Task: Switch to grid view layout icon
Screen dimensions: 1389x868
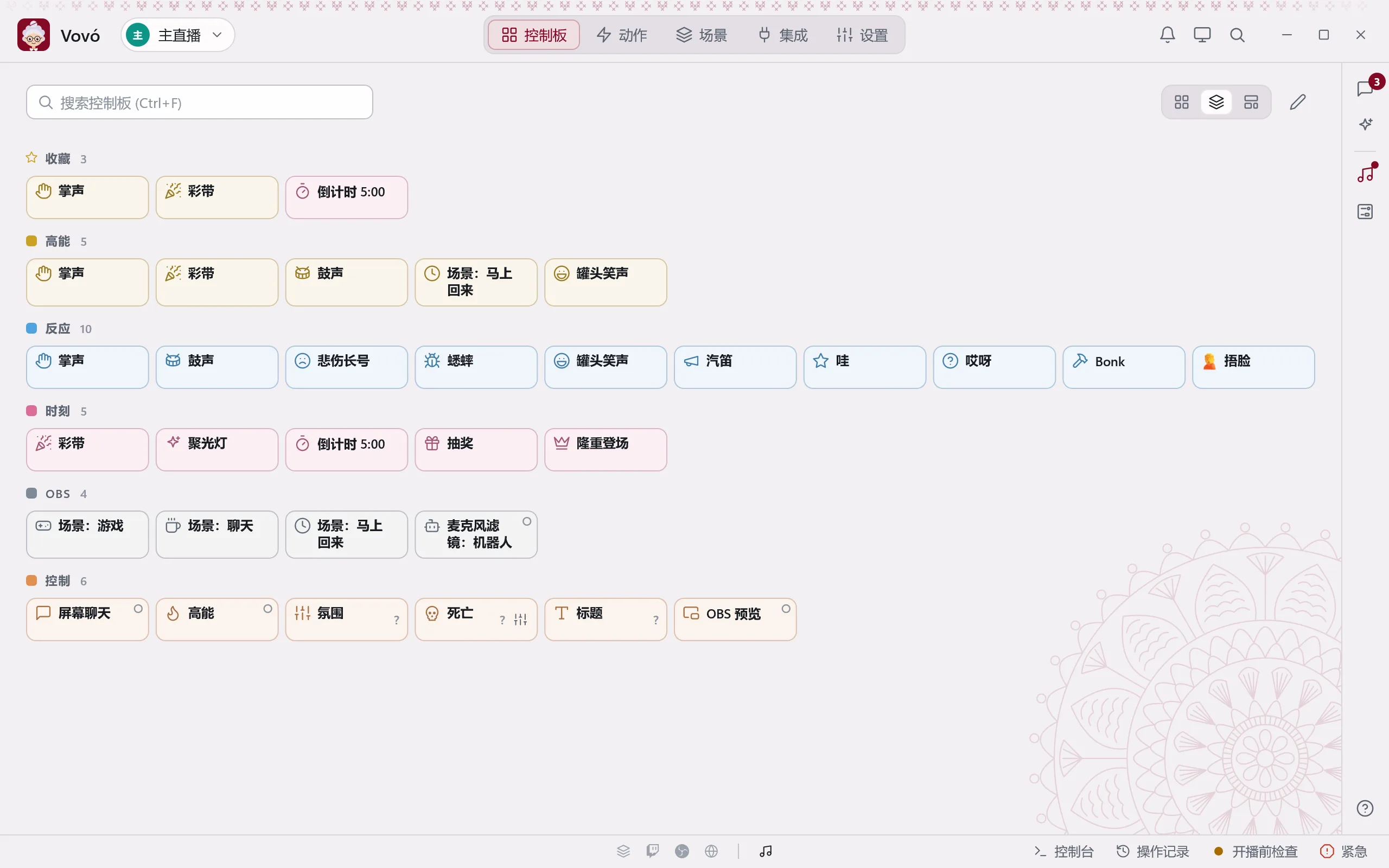Action: 1181,102
